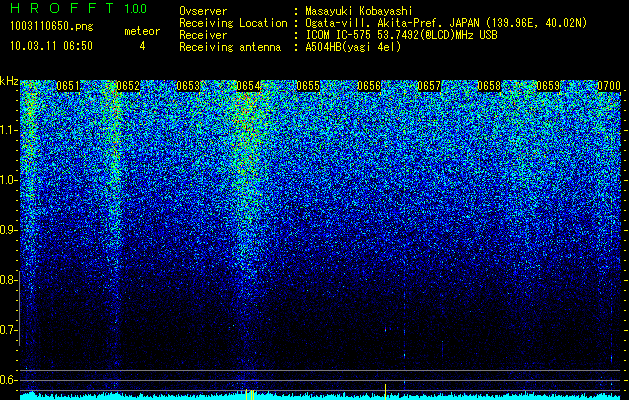Click the 0700 time marker
This screenshot has height=400, width=629.
coord(609,86)
